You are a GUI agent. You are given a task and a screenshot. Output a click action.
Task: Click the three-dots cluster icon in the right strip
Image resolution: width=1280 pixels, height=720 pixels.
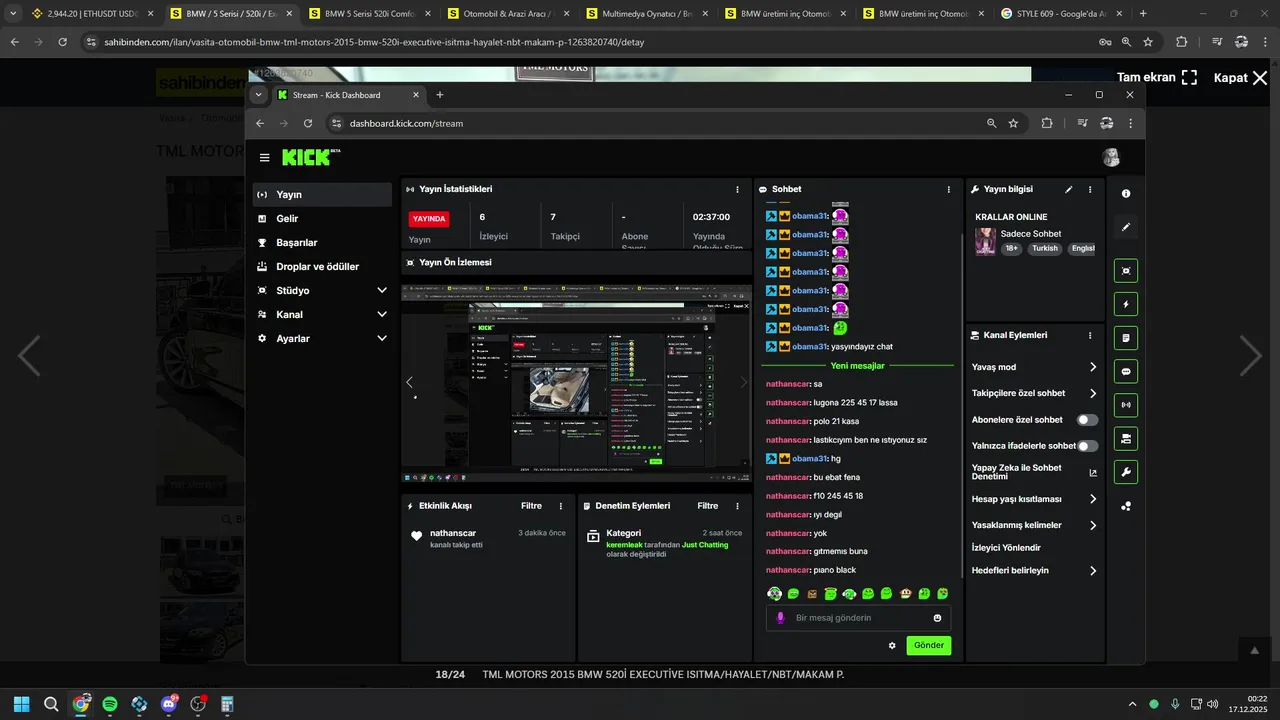(x=1126, y=506)
